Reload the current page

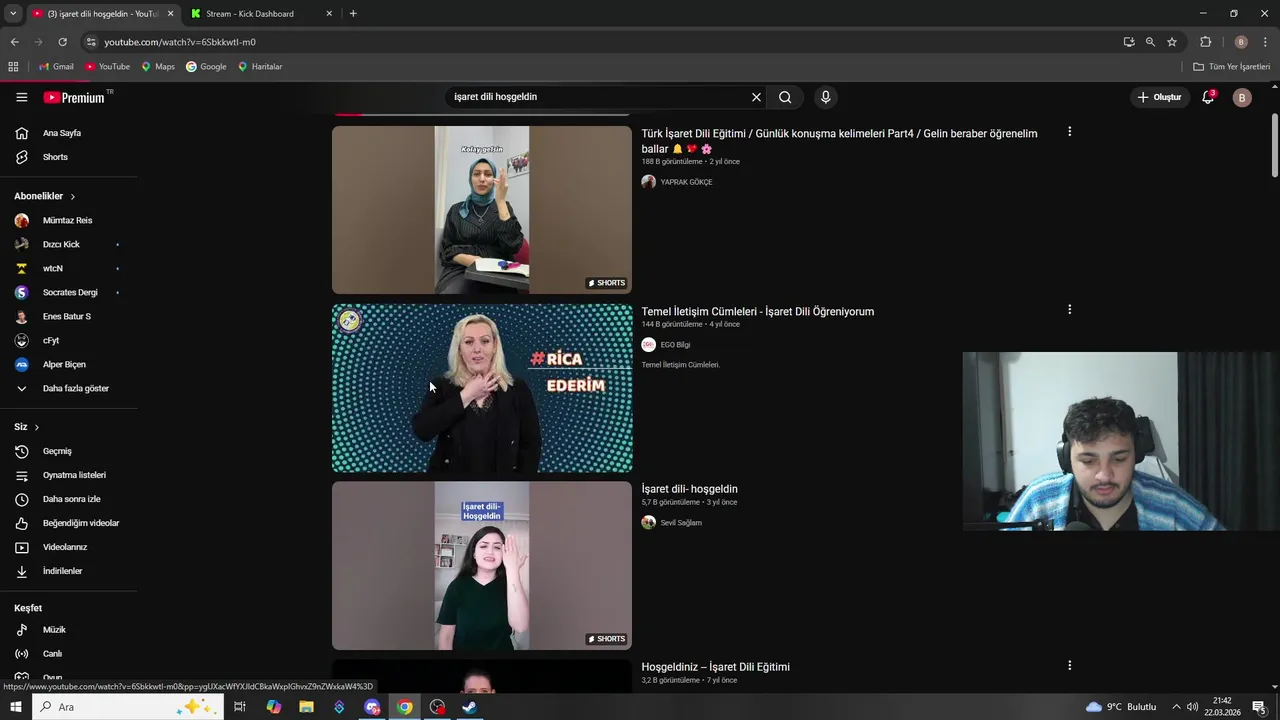click(x=62, y=42)
